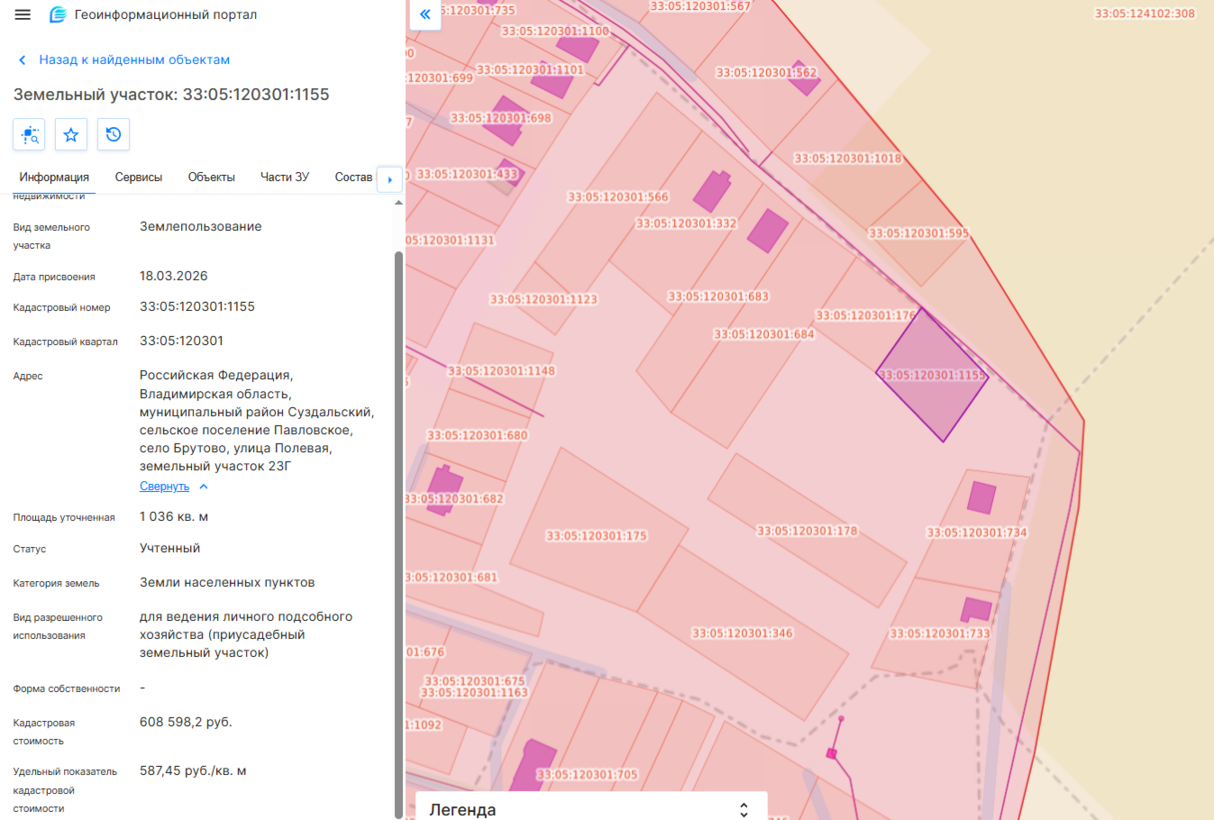Image resolution: width=1214 pixels, height=820 pixels.
Task: Expand the Легенда panel
Action: [591, 809]
